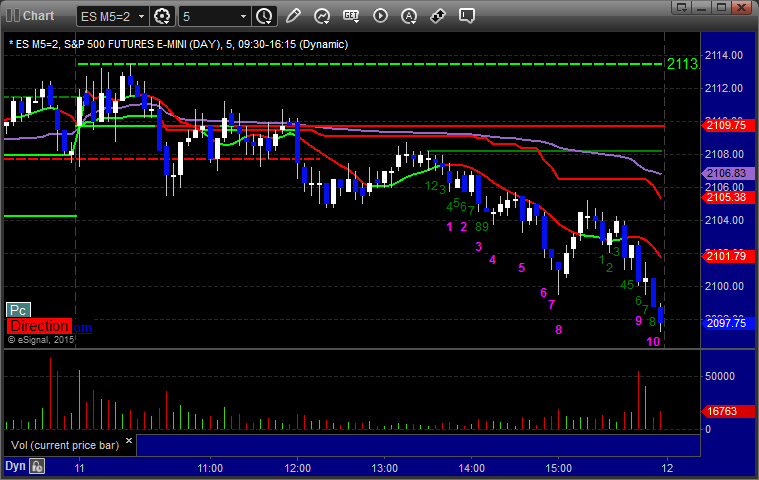
Task: Click magenta count number 10
Action: click(653, 342)
